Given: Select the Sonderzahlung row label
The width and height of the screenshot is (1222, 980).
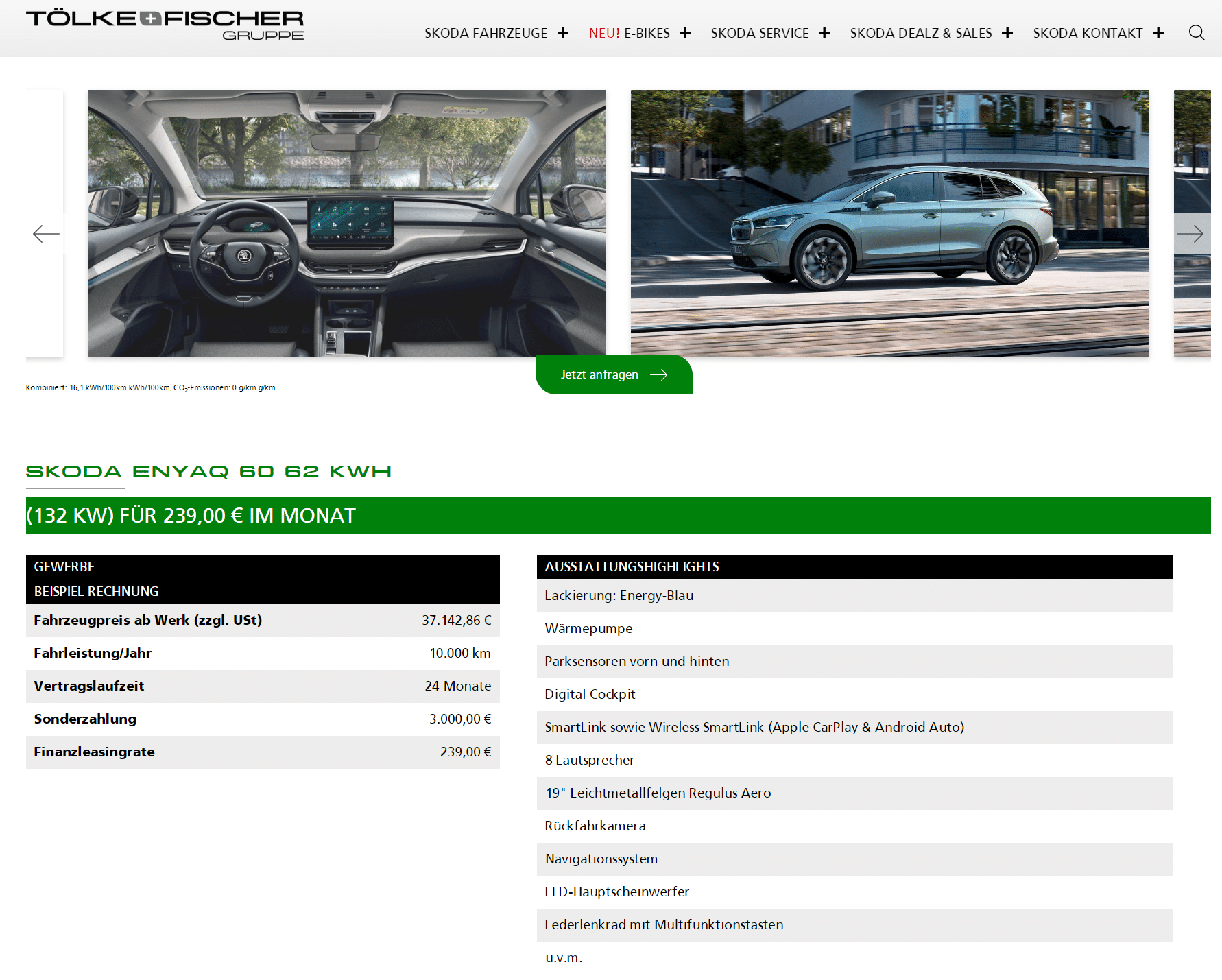Looking at the screenshot, I should click(x=85, y=719).
